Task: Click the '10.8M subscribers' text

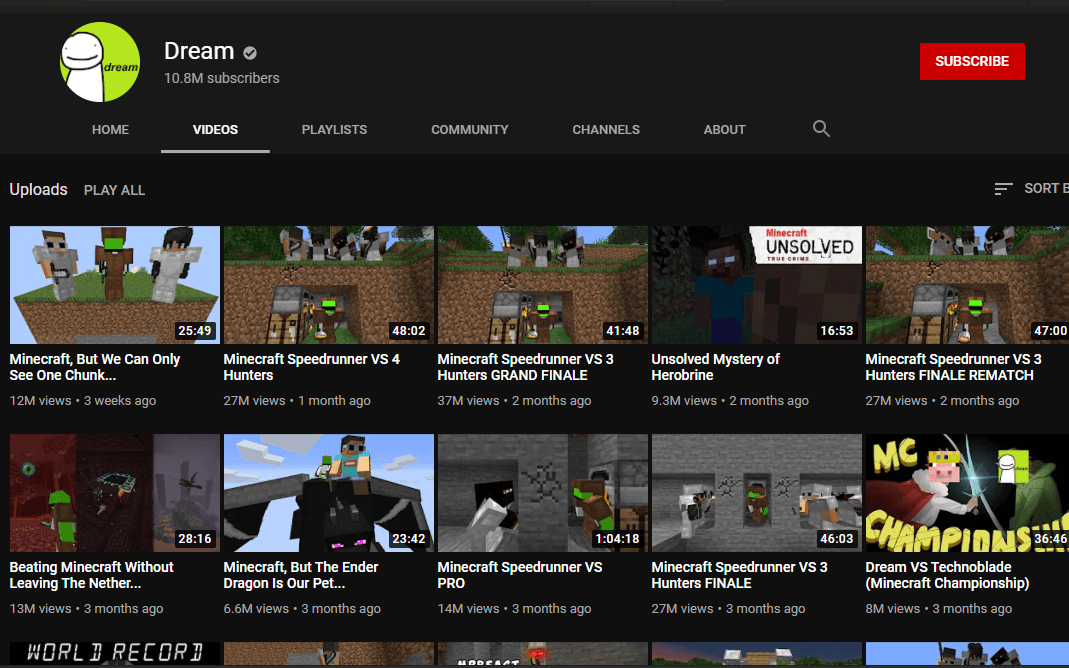Action: [222, 78]
